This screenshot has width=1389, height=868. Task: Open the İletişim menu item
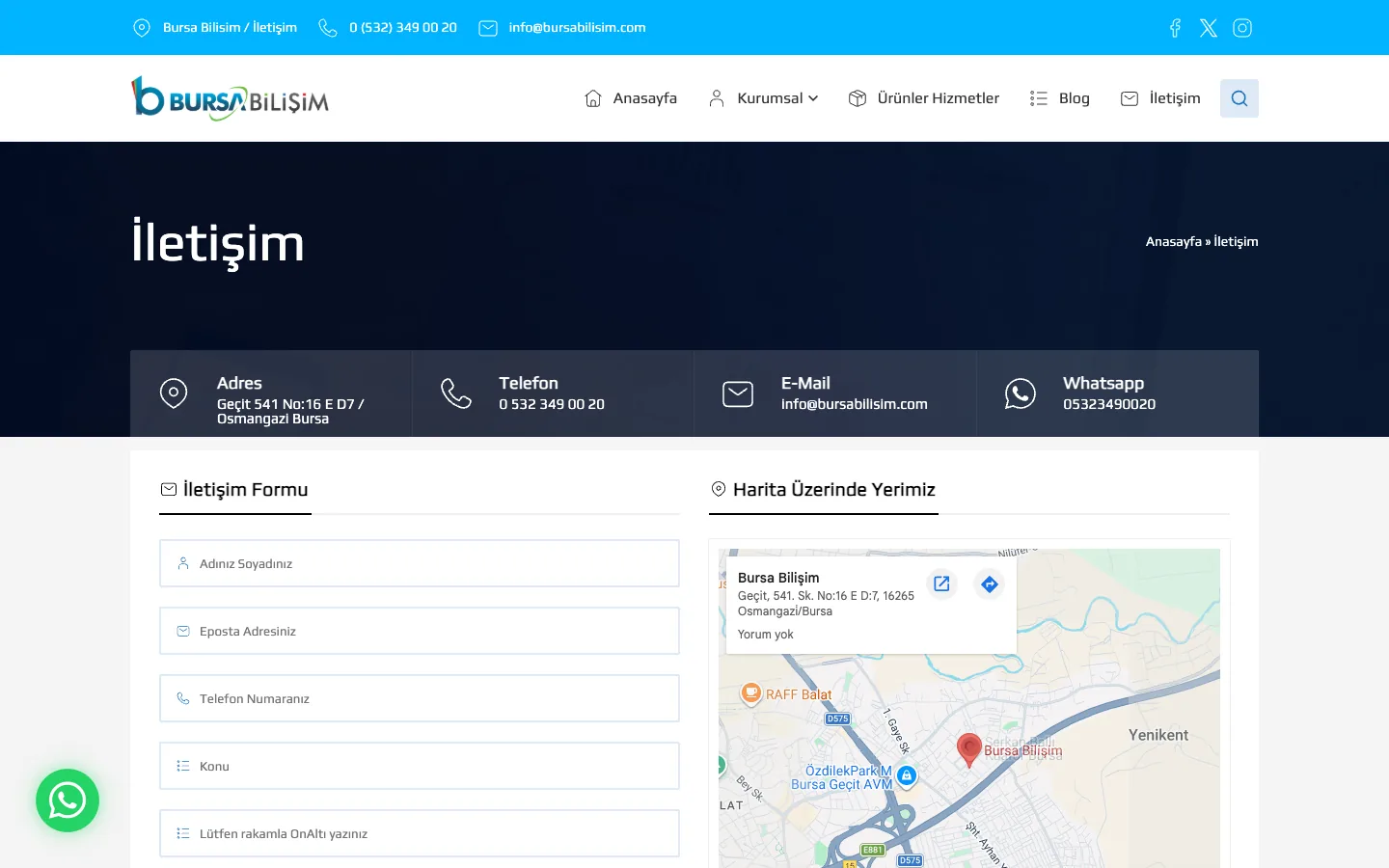pyautogui.click(x=1175, y=98)
